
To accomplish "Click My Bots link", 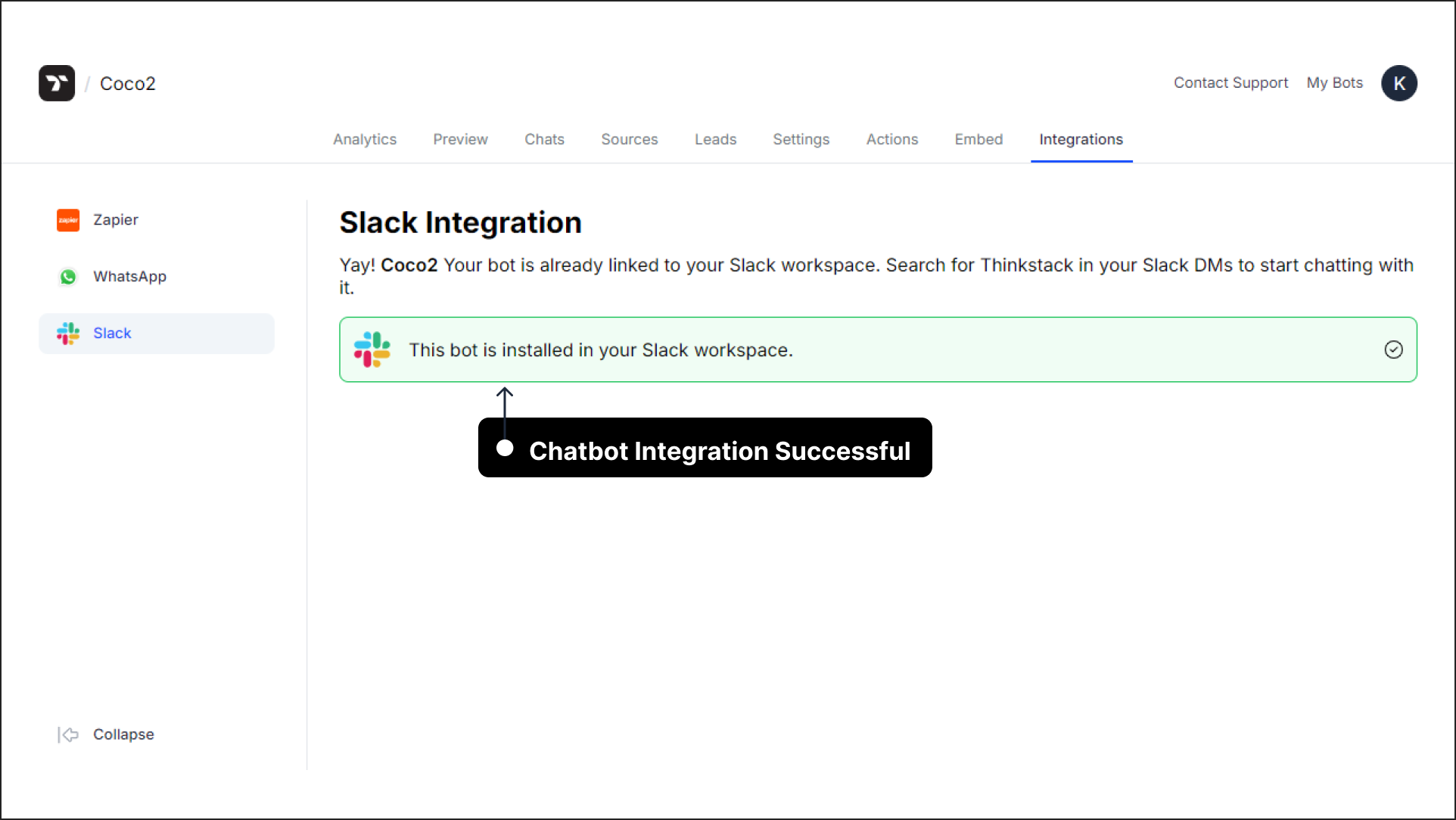I will 1334,82.
